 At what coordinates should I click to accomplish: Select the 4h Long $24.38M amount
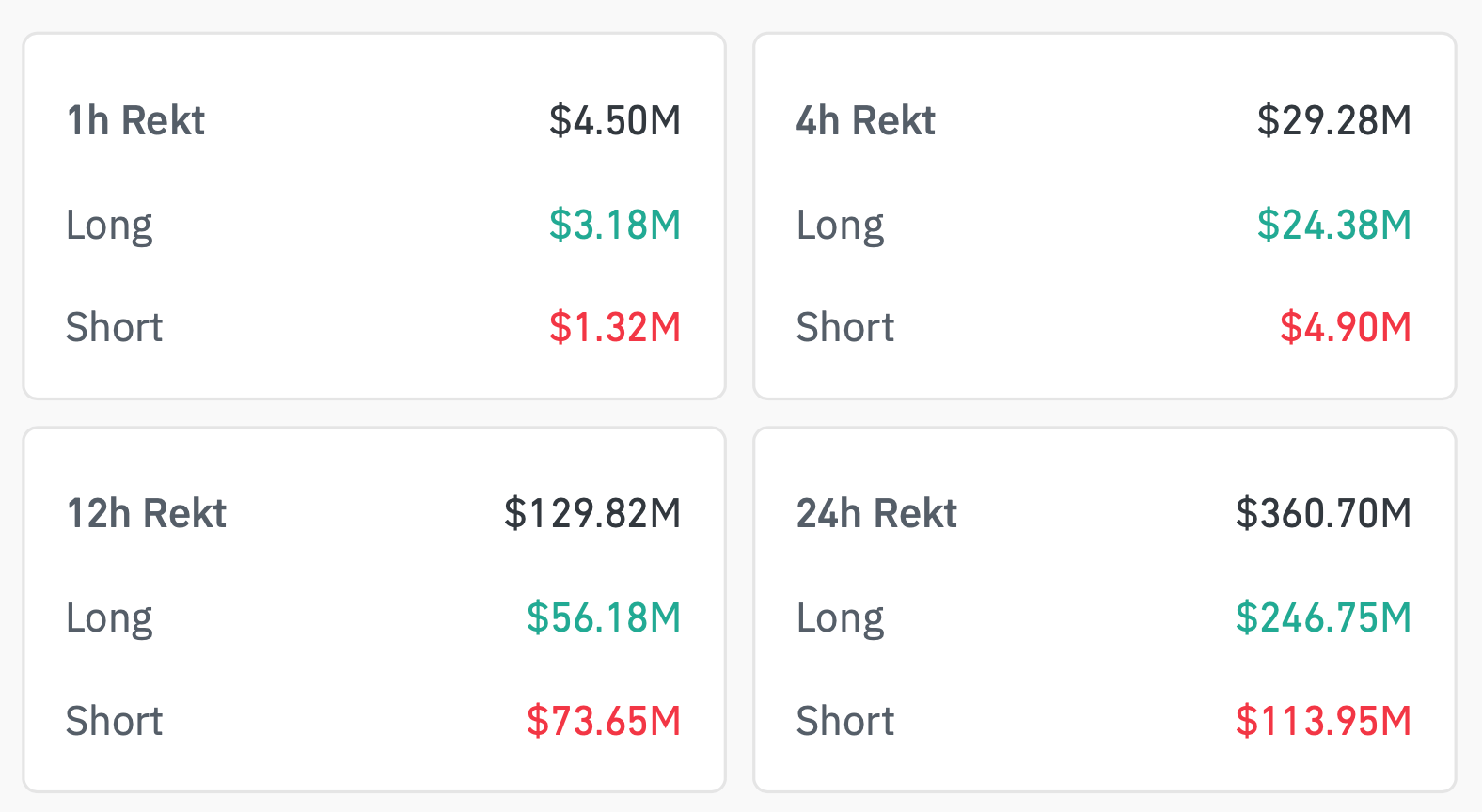coord(1334,226)
